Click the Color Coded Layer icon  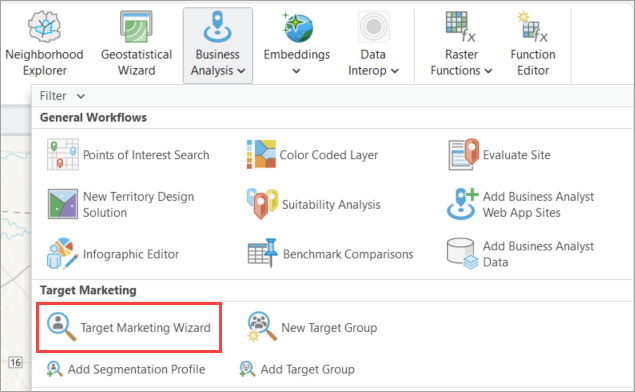pyautogui.click(x=262, y=154)
